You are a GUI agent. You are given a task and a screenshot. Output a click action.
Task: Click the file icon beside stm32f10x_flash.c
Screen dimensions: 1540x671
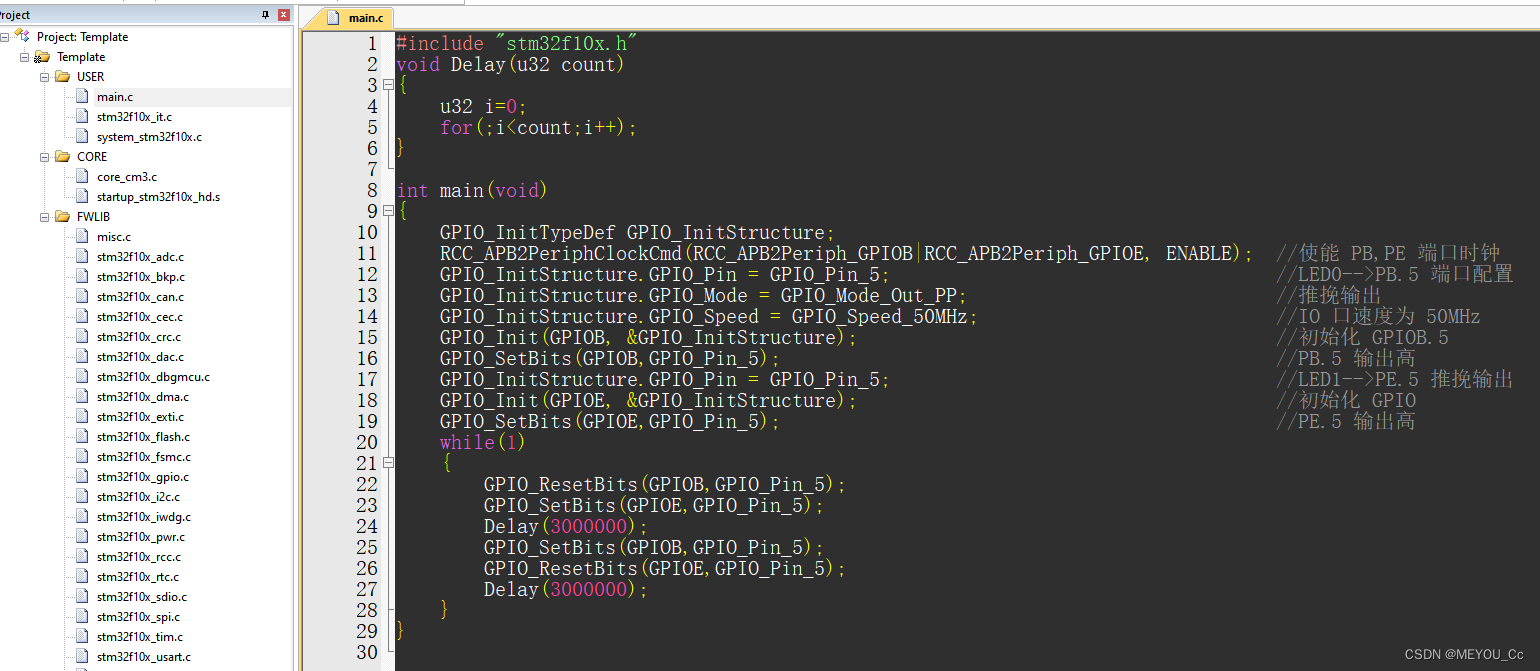tap(82, 437)
